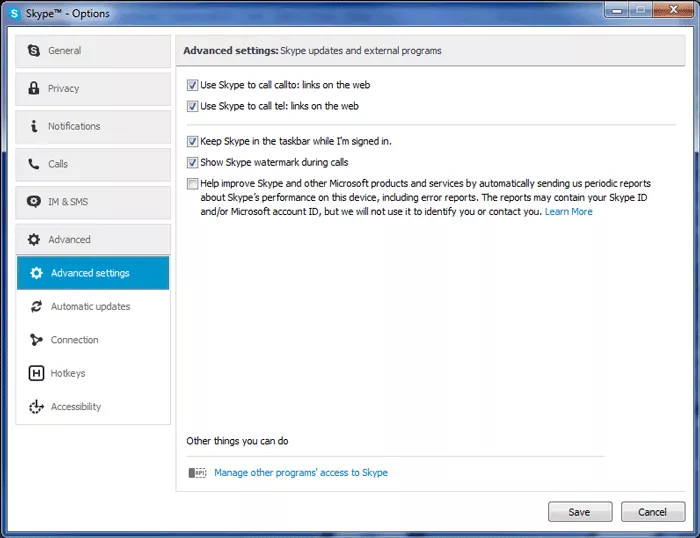Click the refresh arrows icon for Automatic updates
The height and width of the screenshot is (538, 700).
coord(36,306)
